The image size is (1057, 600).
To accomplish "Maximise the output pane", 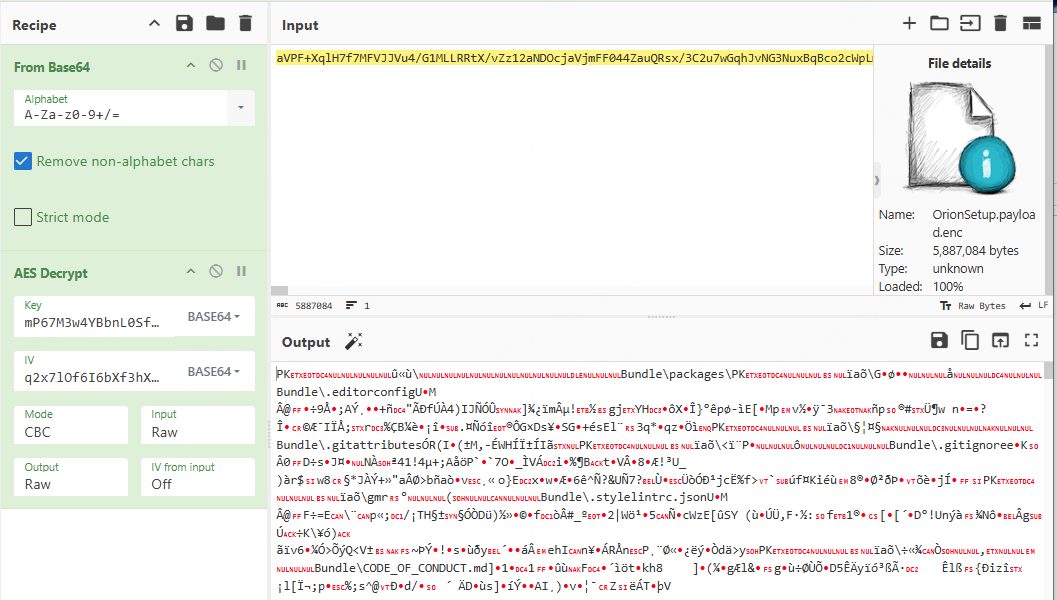I will pos(1031,340).
